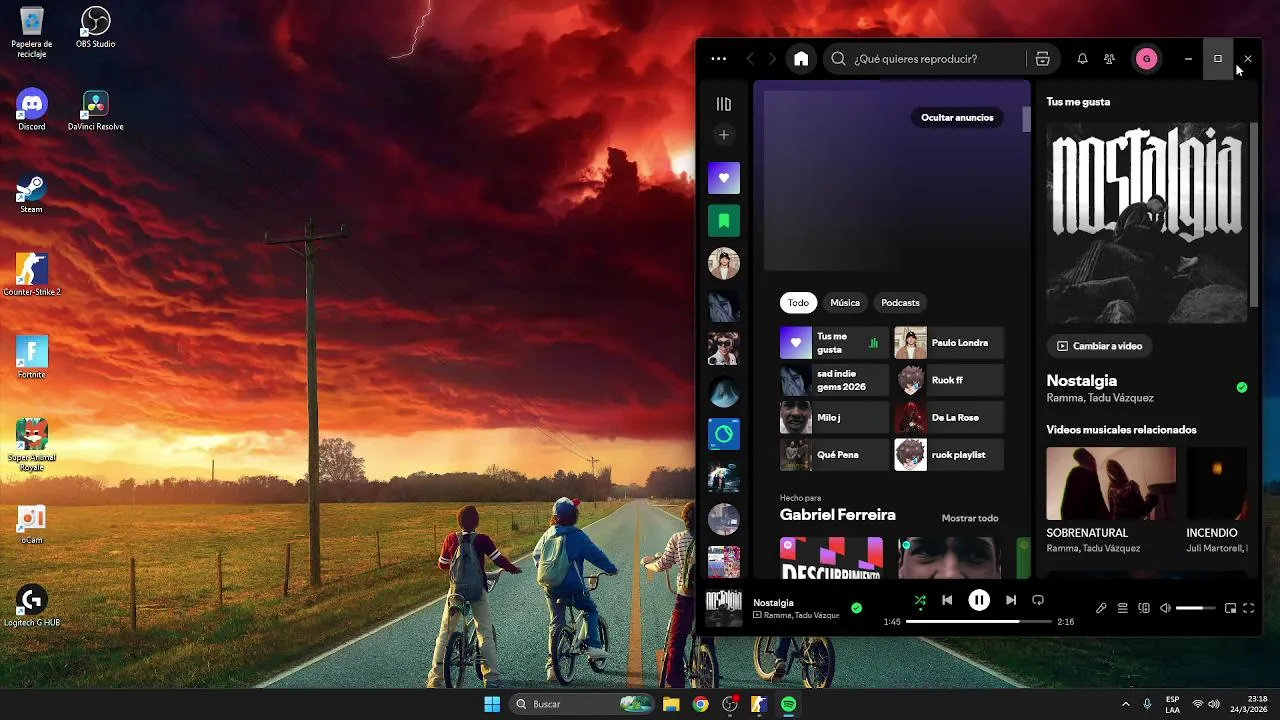This screenshot has width=1280, height=720.
Task: Select the 'Todo' filter chip
Action: (798, 302)
